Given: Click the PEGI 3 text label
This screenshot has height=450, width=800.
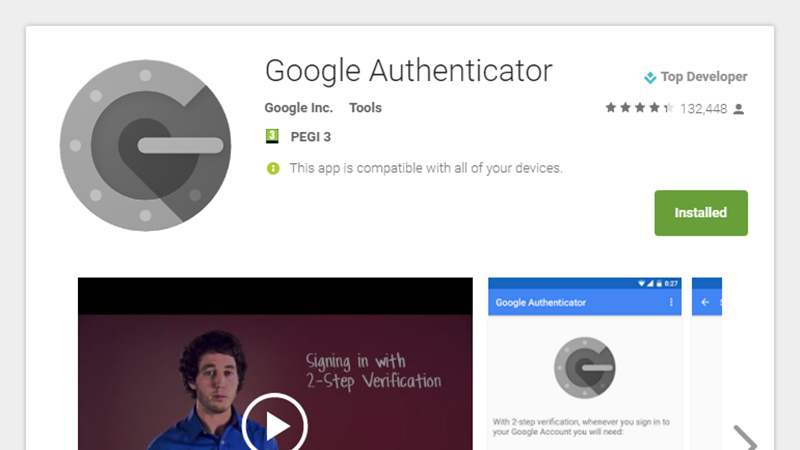Looking at the screenshot, I should pos(311,137).
